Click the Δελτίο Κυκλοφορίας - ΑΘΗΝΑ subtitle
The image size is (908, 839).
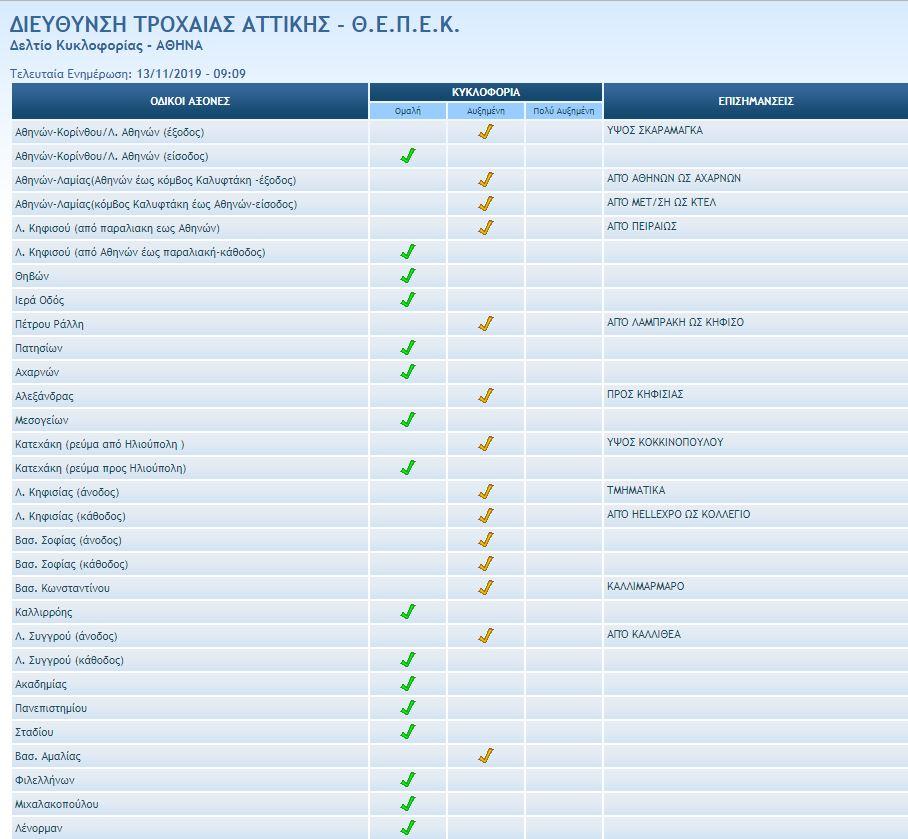(106, 46)
